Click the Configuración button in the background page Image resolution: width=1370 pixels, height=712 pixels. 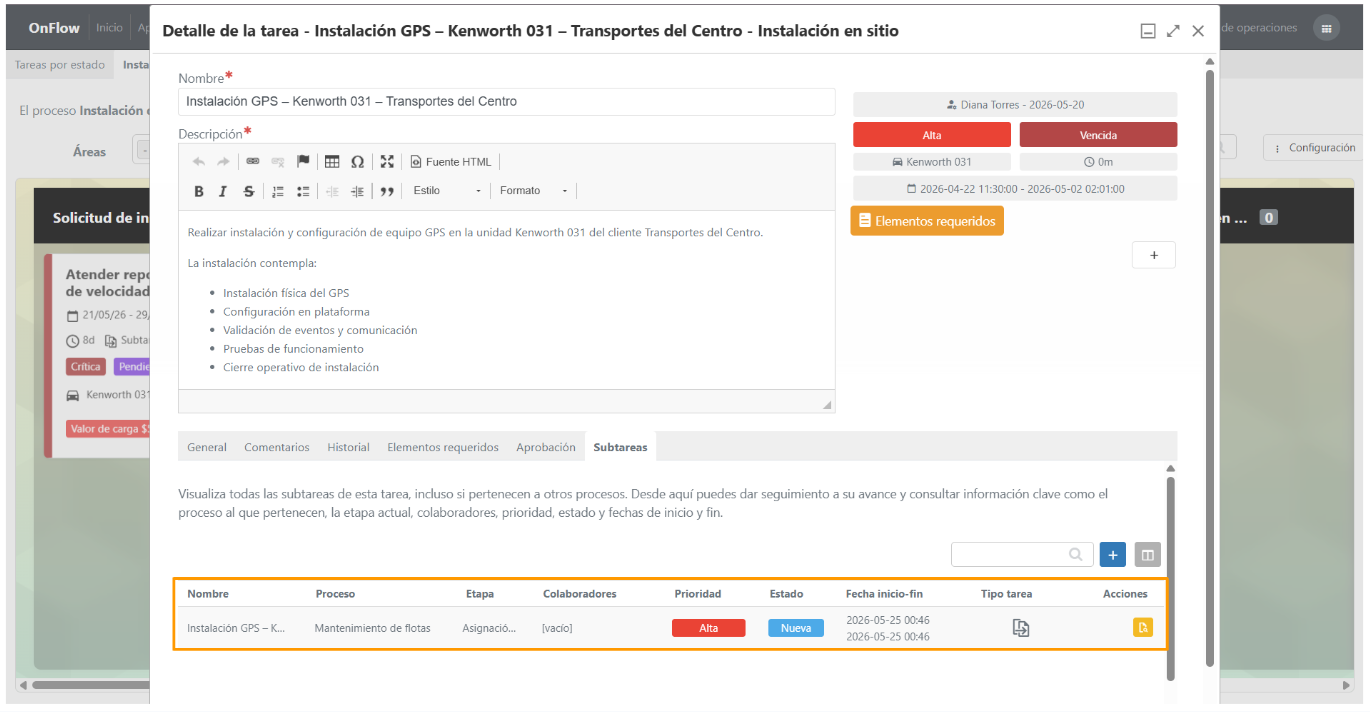click(1314, 148)
